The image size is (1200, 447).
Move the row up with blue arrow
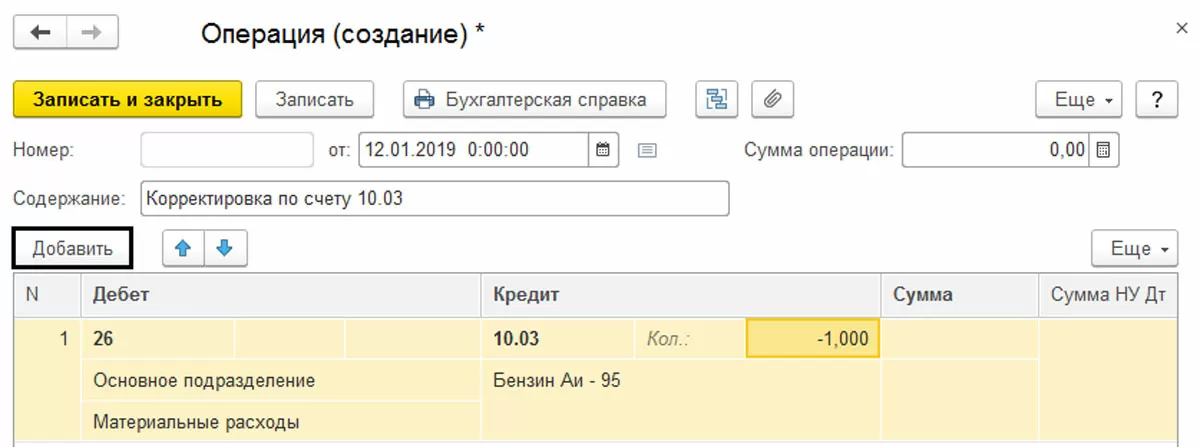pos(183,249)
